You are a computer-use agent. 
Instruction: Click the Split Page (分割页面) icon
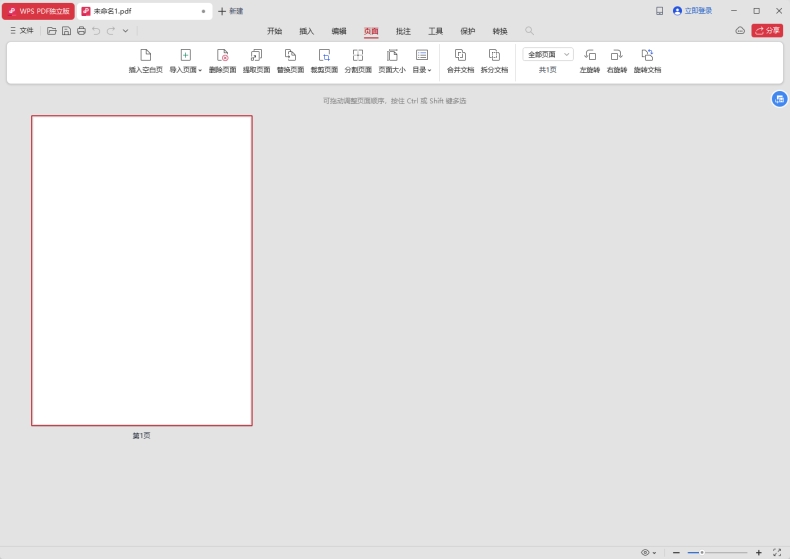(358, 56)
